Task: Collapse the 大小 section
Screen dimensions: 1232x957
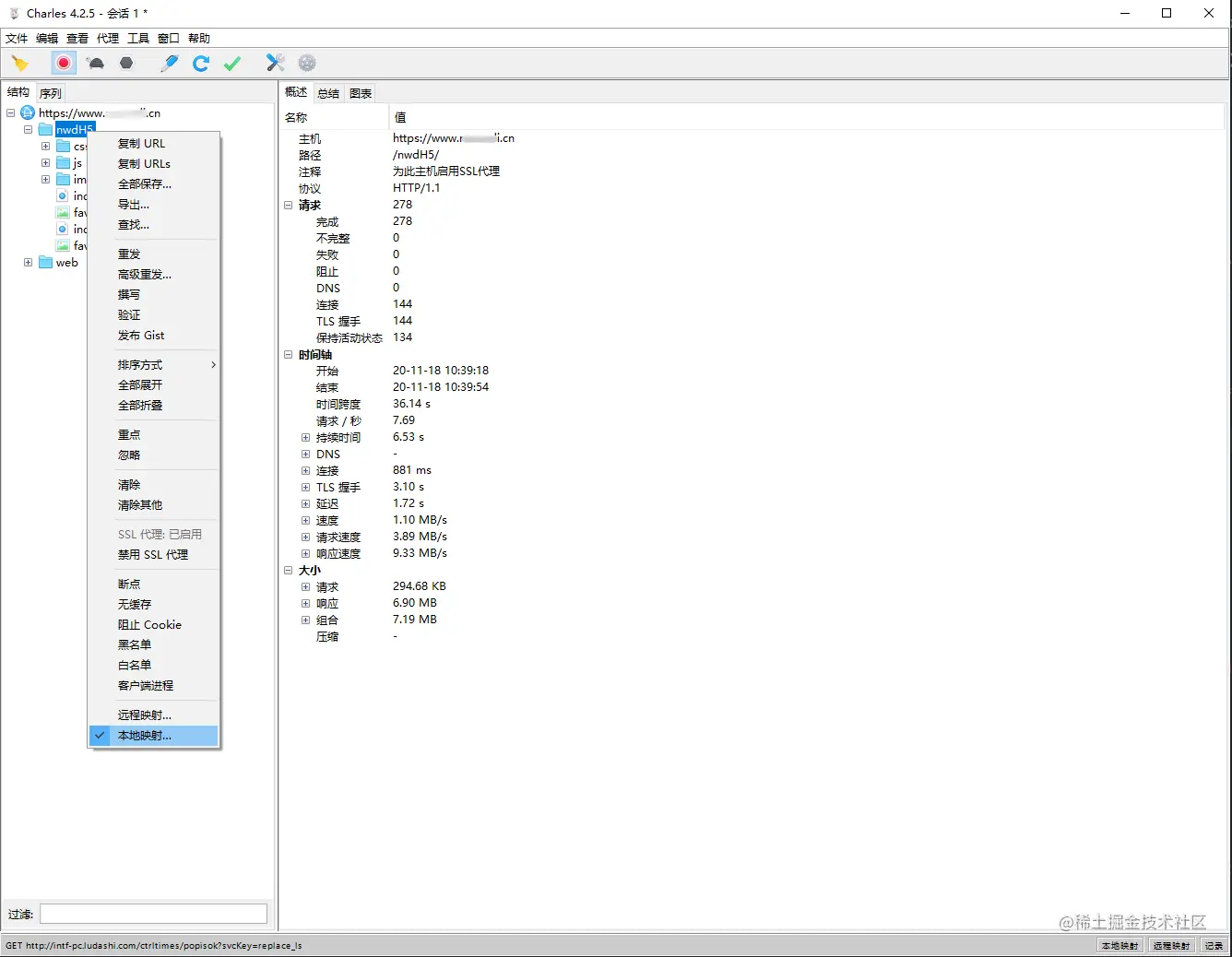Action: coord(289,571)
